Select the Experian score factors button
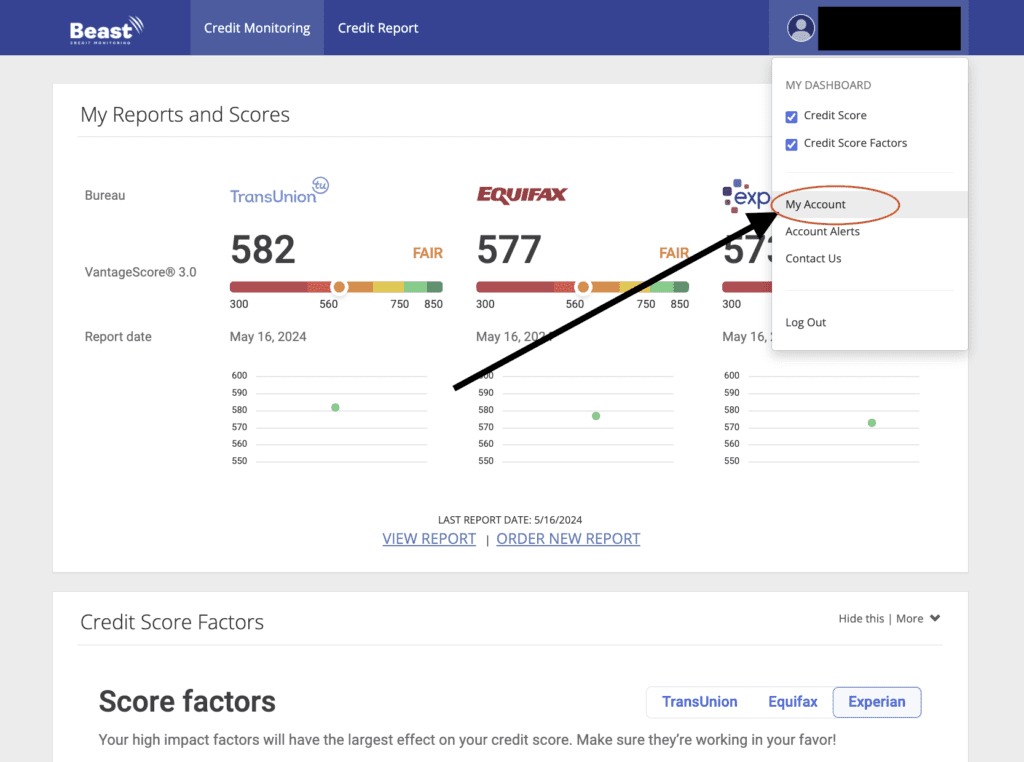 pos(876,702)
